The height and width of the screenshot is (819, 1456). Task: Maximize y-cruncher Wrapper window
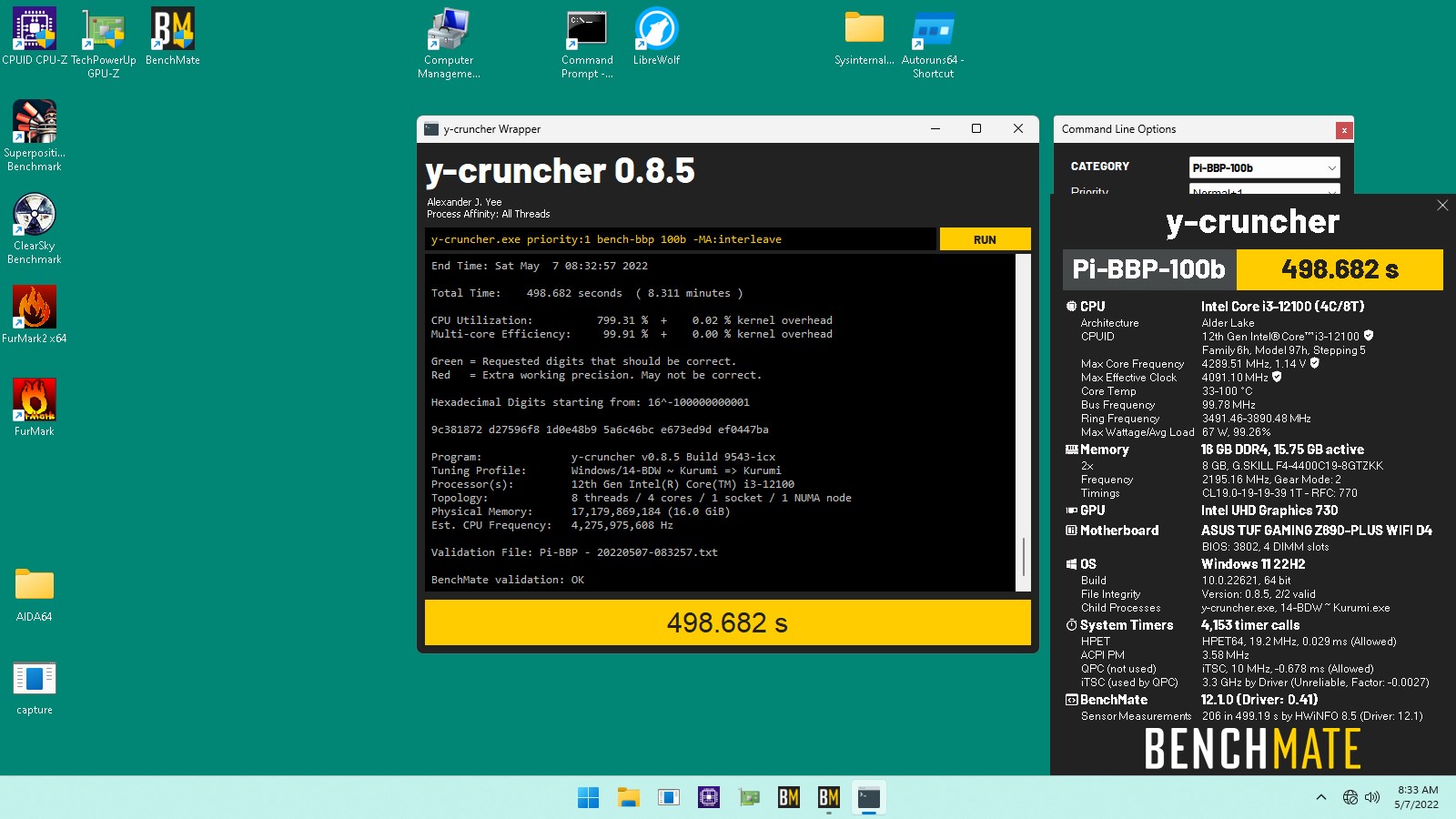click(976, 129)
